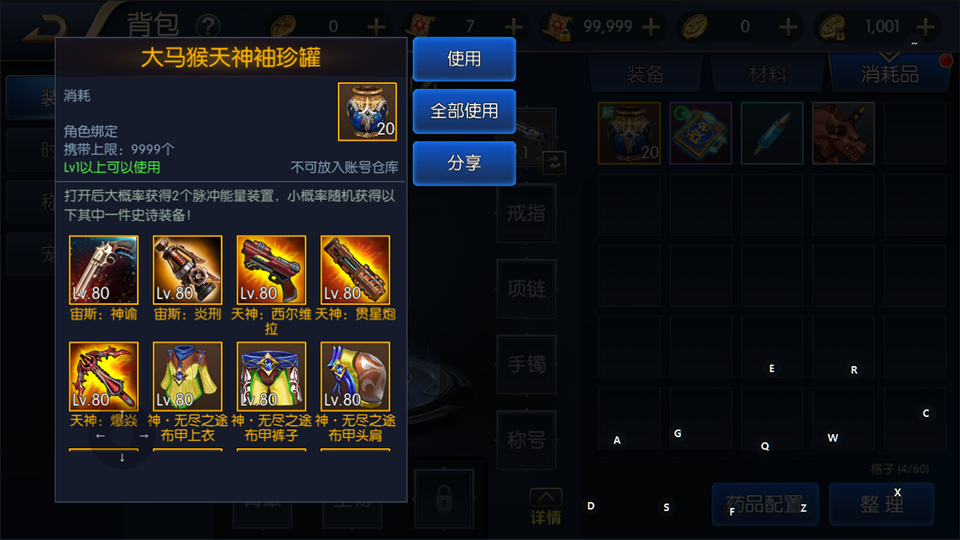Viewport: 960px width, 540px height.
Task: Select the 宙斯：炎刑 weapon icon
Action: click(187, 270)
